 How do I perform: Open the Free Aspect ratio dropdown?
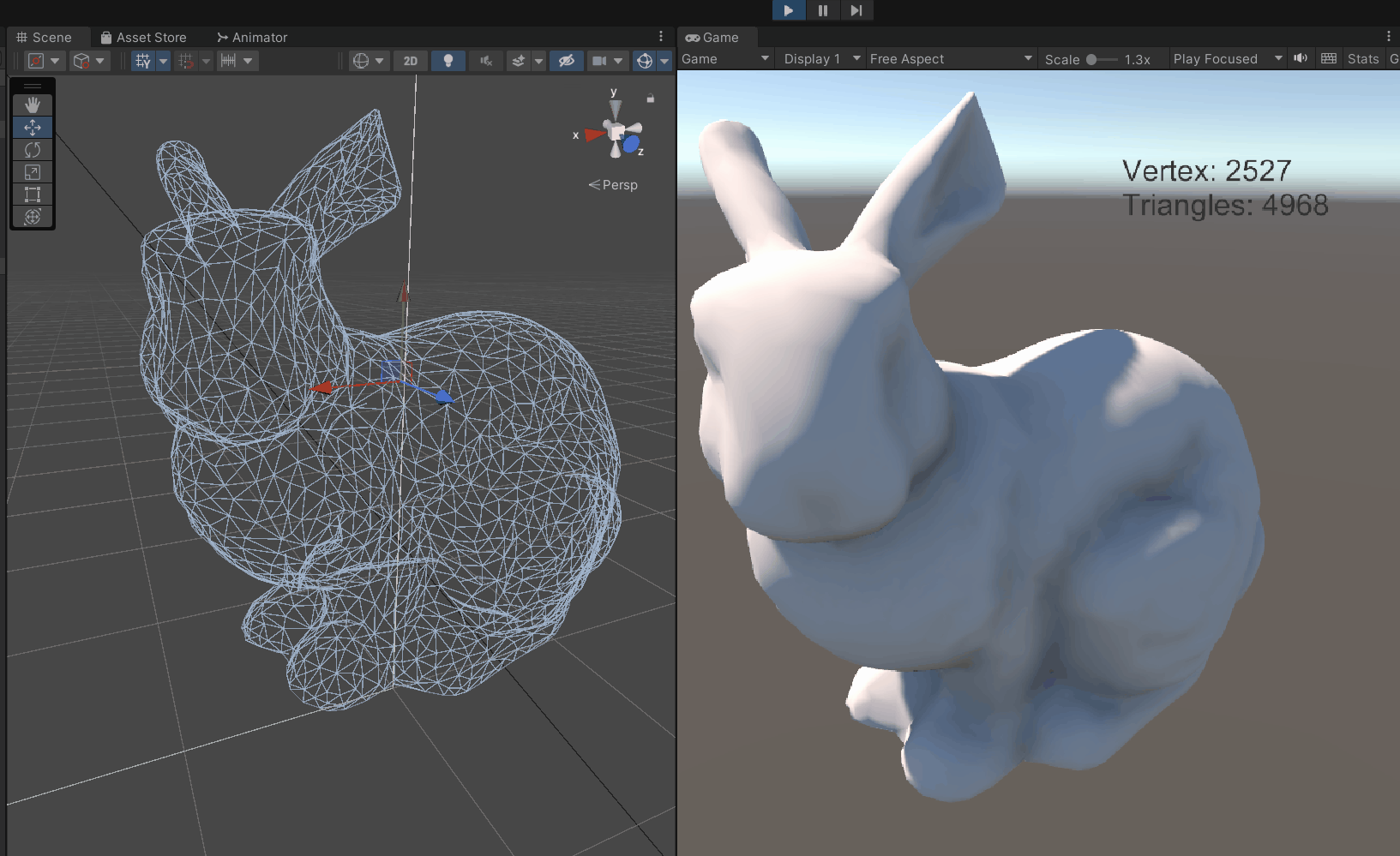tap(951, 59)
